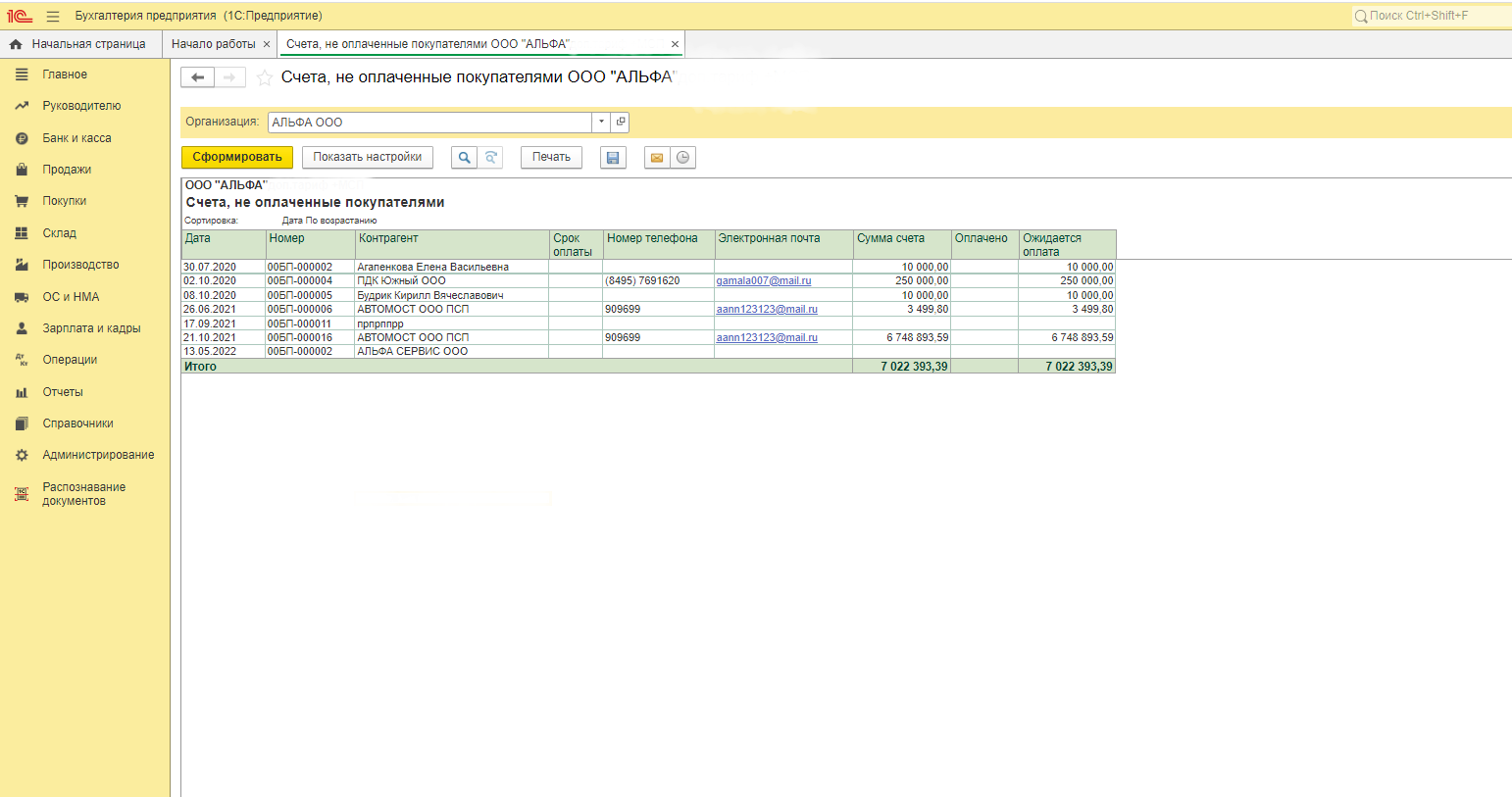Select the Будрик Кирилл Вячеславович cell
This screenshot has height=797, width=1512.
452,295
